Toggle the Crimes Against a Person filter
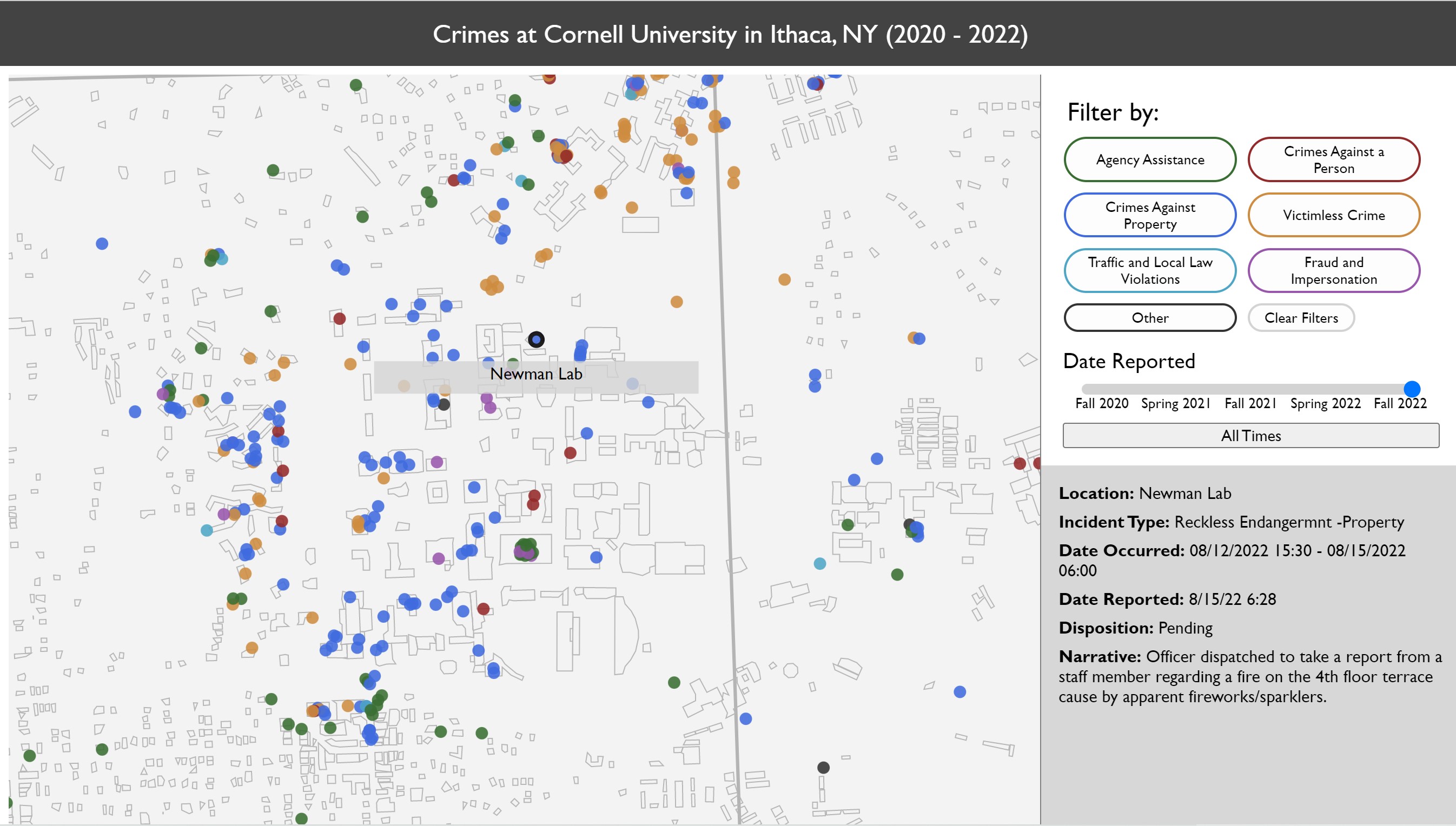The image size is (1456, 826). pyautogui.click(x=1333, y=159)
